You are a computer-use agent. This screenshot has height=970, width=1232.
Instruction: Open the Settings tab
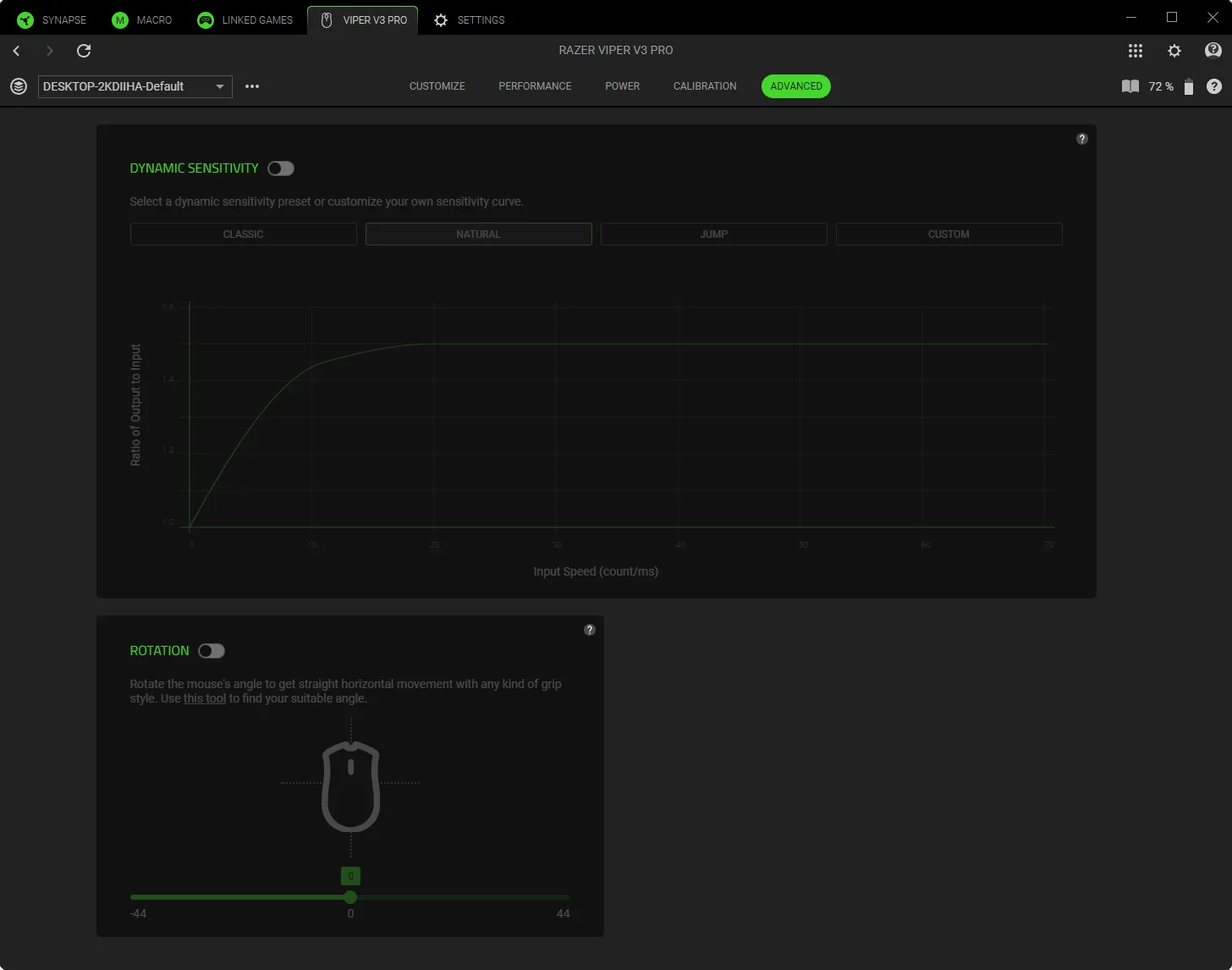469,19
